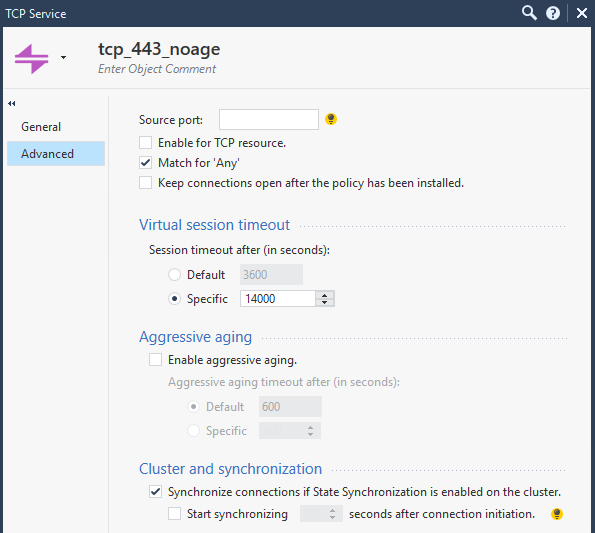Click the pink TCP service arrows icon

pyautogui.click(x=31, y=58)
